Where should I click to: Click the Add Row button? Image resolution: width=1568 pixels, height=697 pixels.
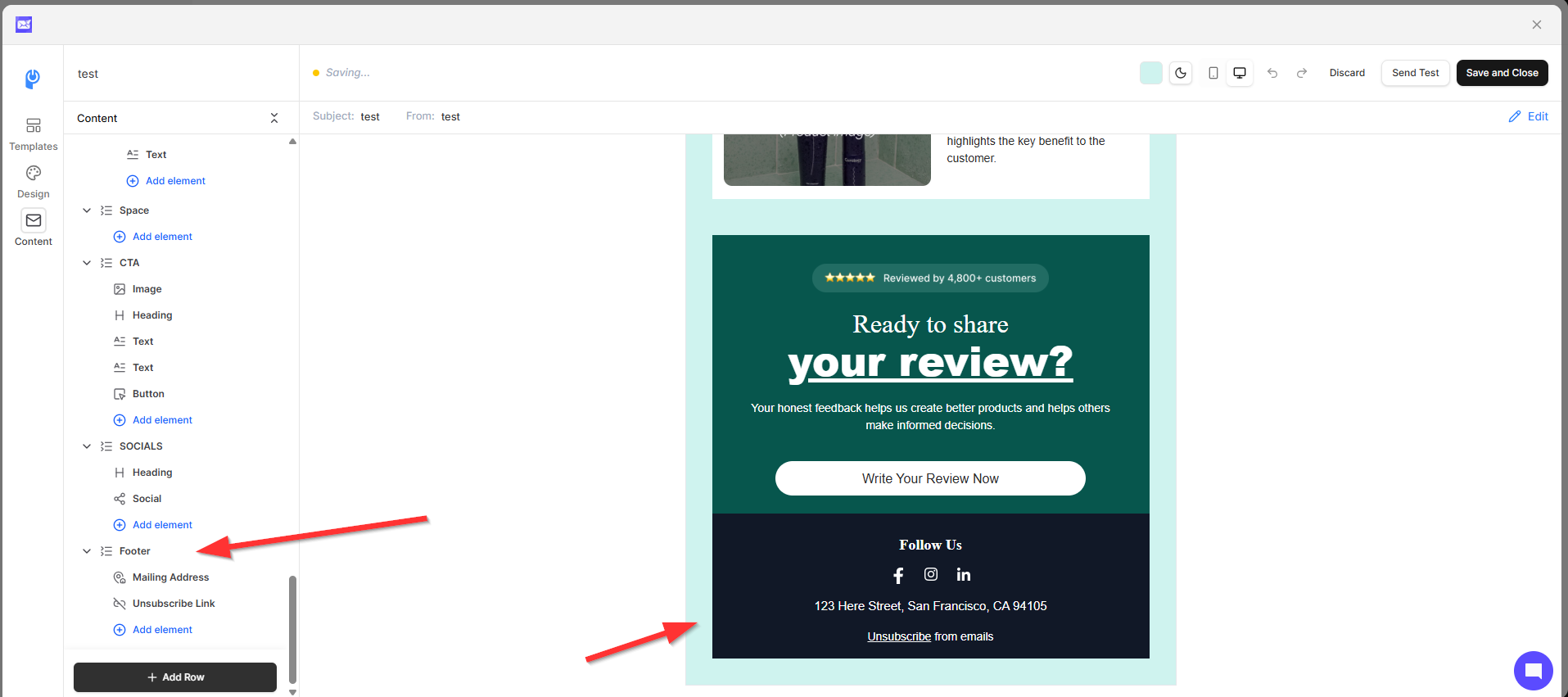[x=175, y=677]
